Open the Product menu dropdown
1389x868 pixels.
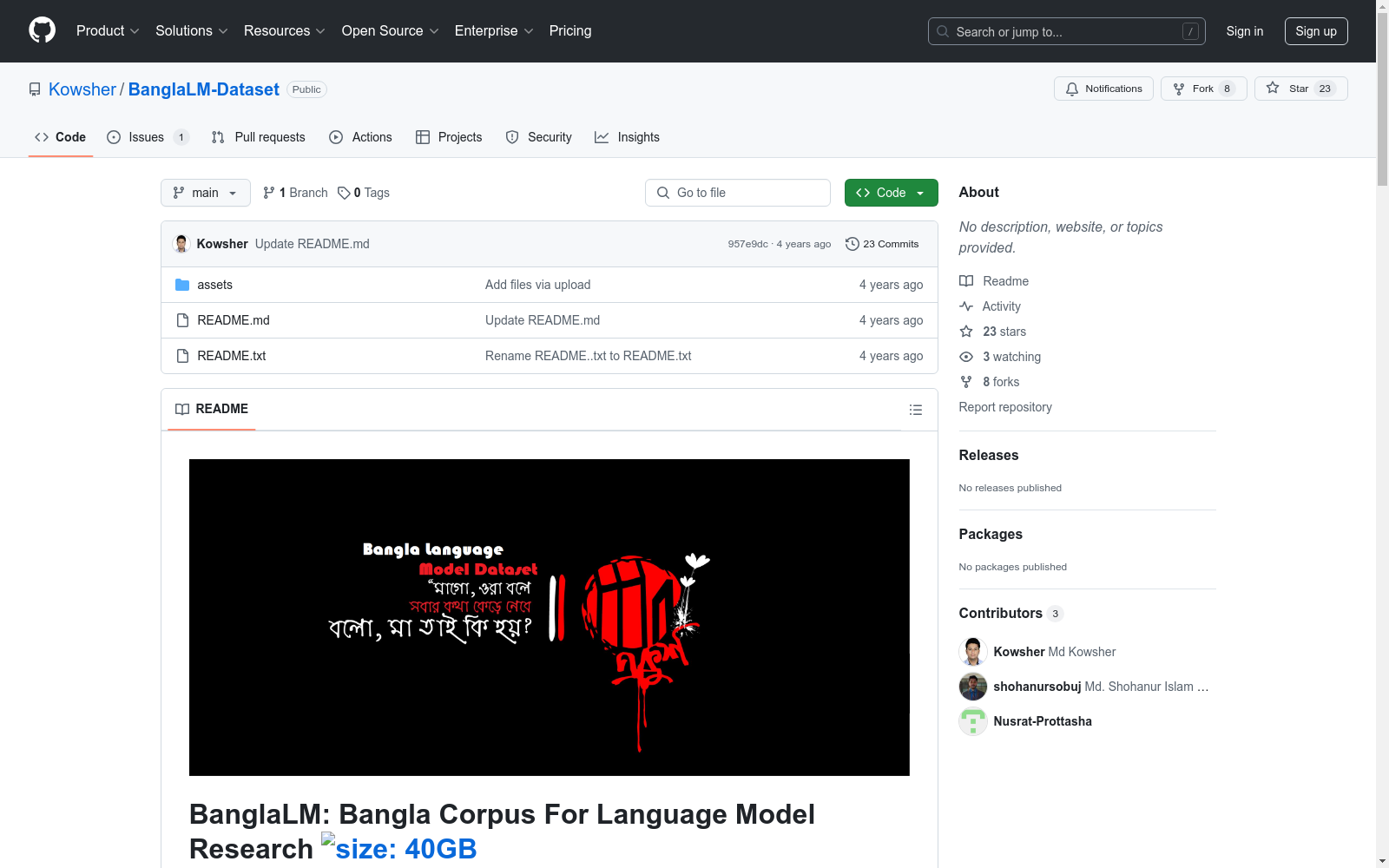click(x=108, y=31)
